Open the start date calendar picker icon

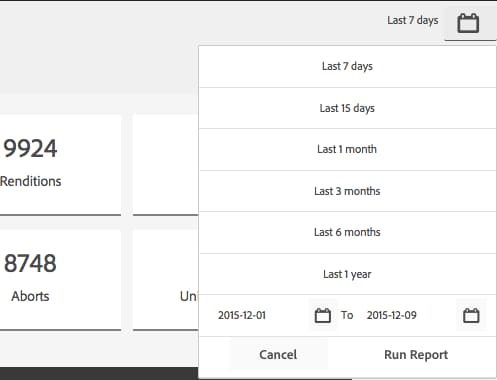(323, 315)
